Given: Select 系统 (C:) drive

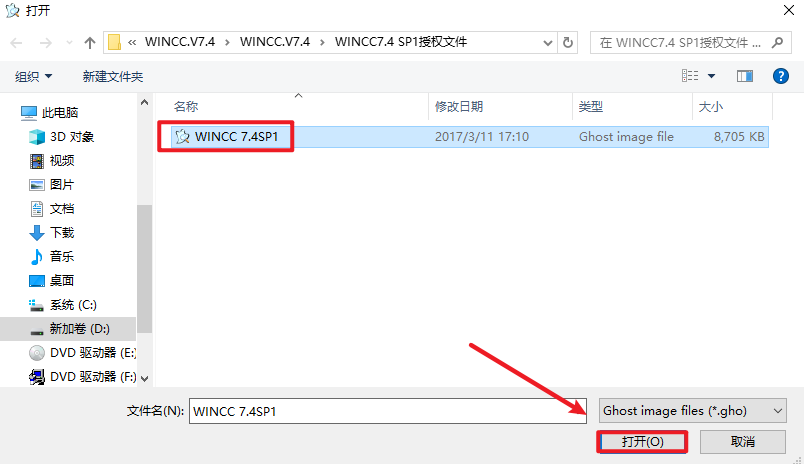Looking at the screenshot, I should 72,305.
